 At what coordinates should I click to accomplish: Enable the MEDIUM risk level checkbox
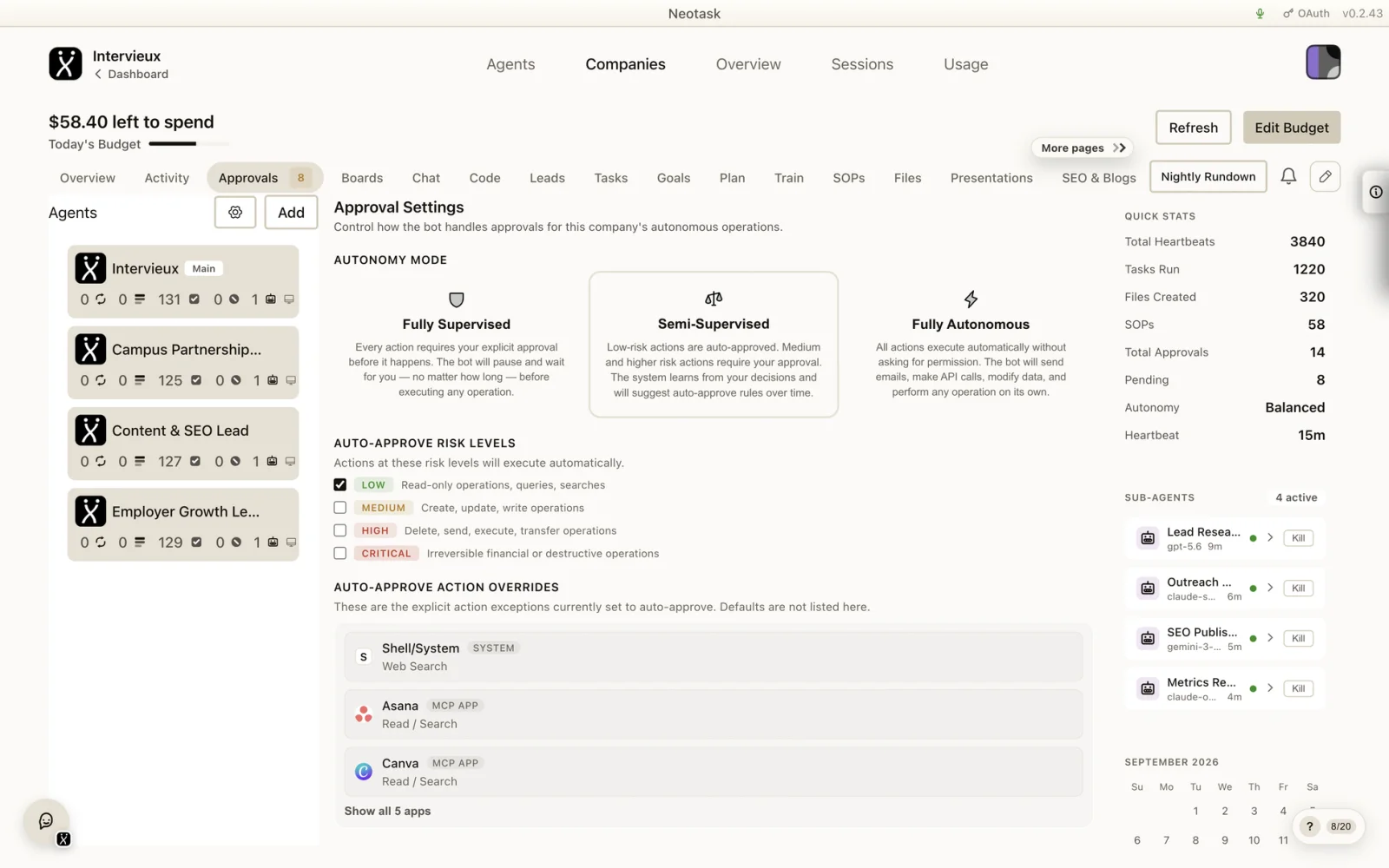(340, 508)
